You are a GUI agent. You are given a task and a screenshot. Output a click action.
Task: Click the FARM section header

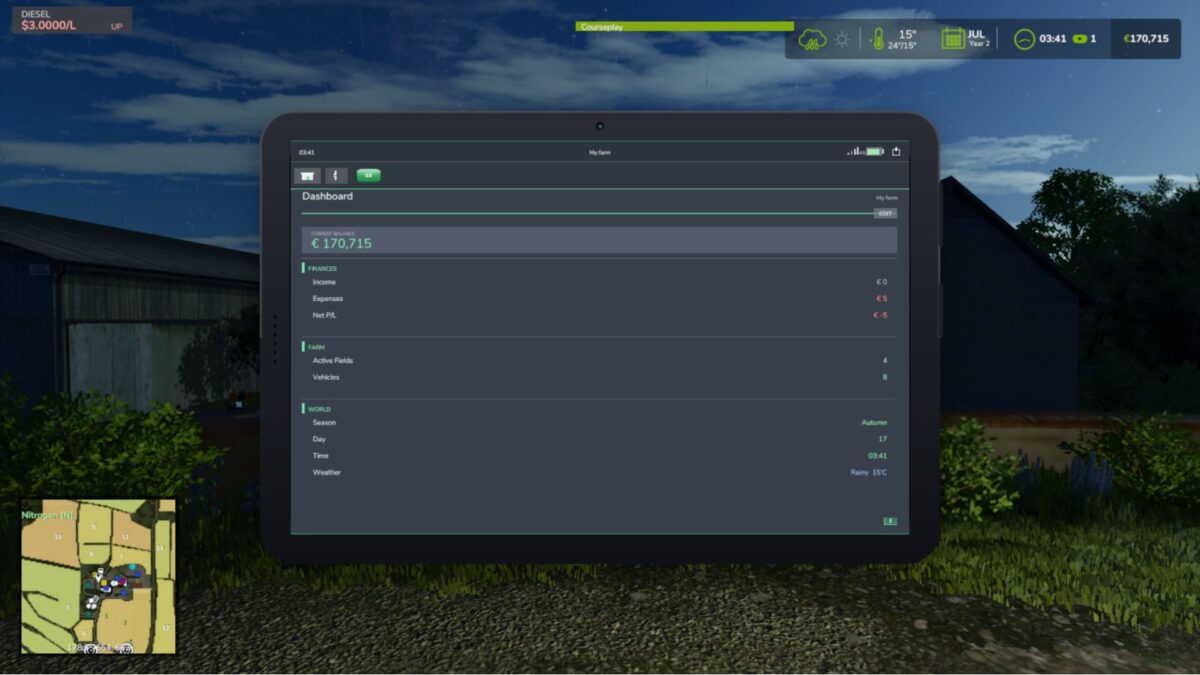coord(316,346)
